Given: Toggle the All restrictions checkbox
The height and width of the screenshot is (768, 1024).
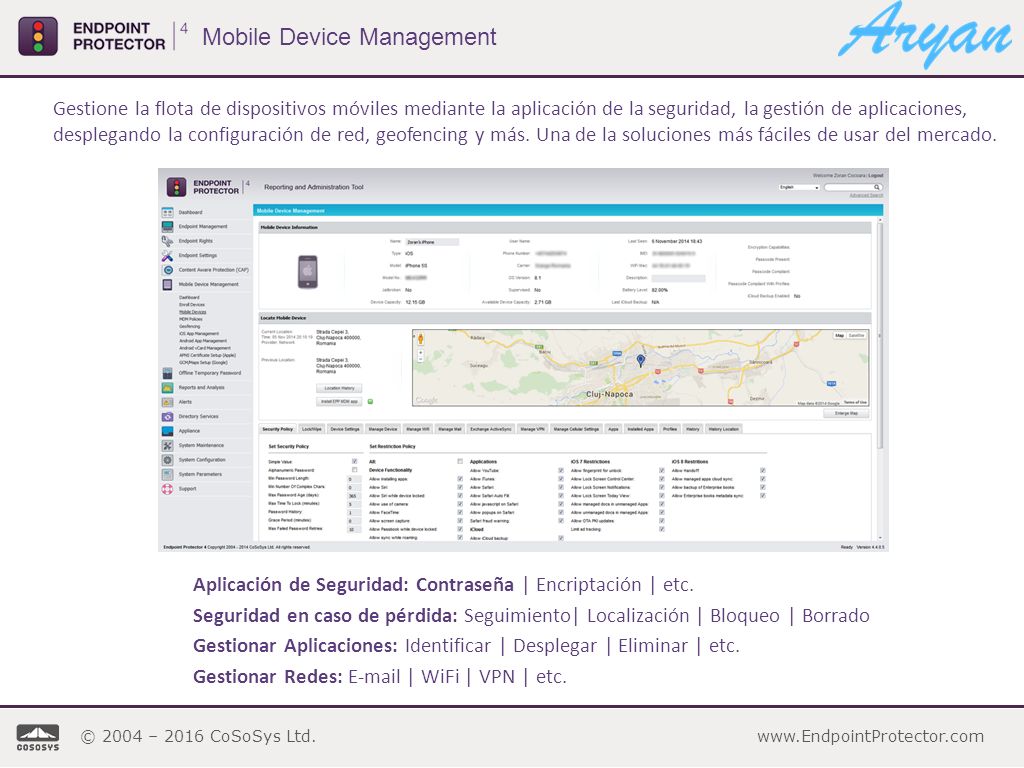Looking at the screenshot, I should pyautogui.click(x=460, y=462).
